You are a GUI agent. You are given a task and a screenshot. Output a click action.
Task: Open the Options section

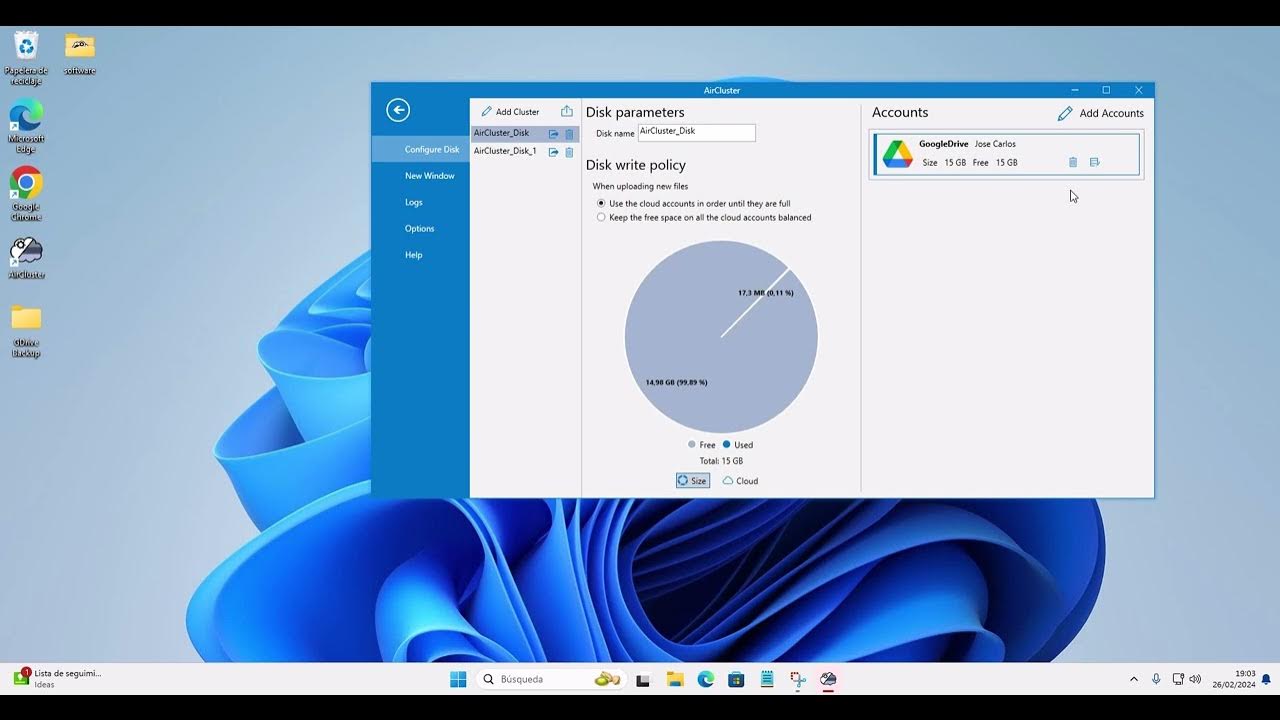[x=420, y=228]
